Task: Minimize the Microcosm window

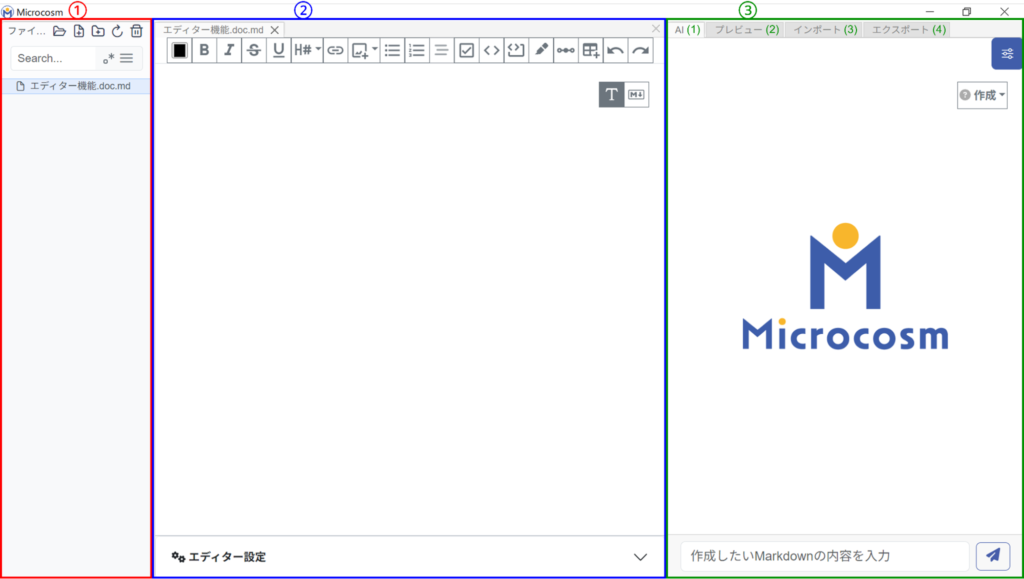Action: [x=929, y=12]
